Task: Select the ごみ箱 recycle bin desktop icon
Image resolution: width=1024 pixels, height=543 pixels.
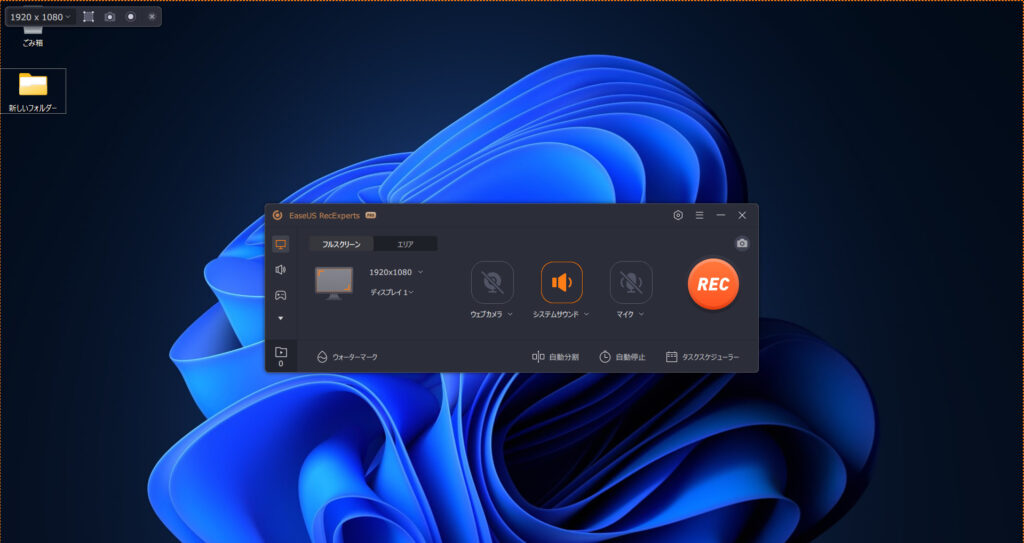Action: point(33,36)
